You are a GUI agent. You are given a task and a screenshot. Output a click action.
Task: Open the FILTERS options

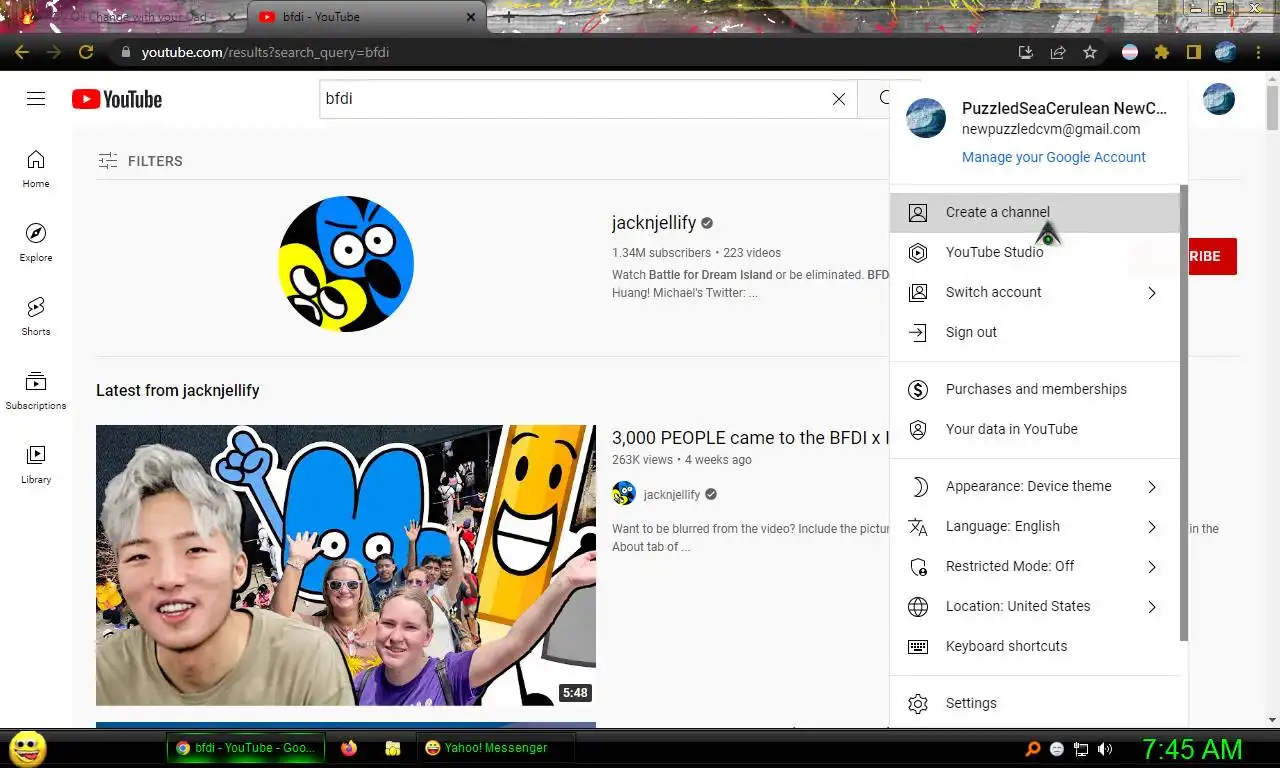click(140, 161)
